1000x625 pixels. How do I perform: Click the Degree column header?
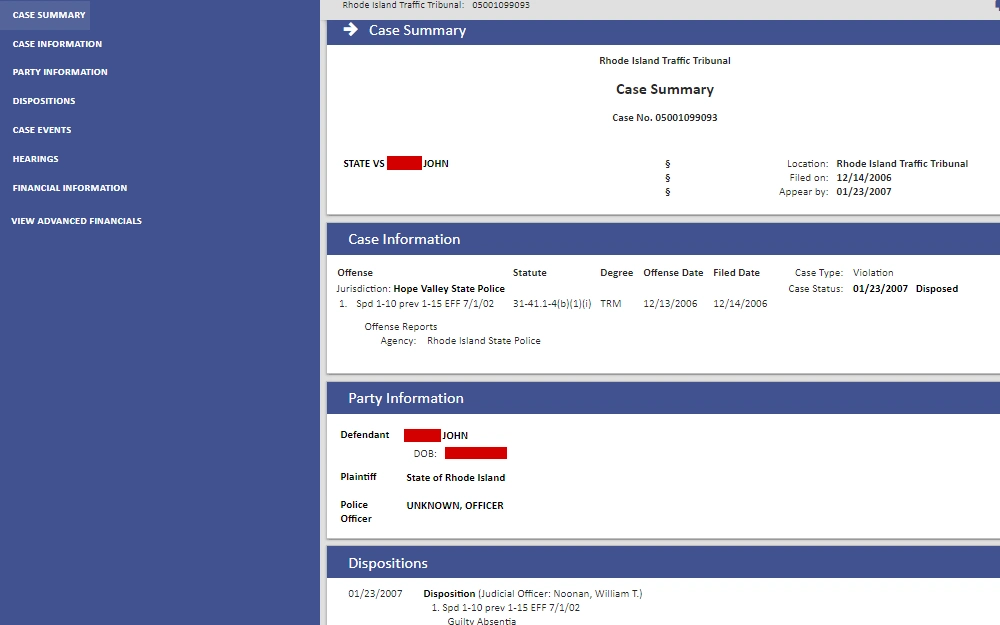tap(616, 272)
